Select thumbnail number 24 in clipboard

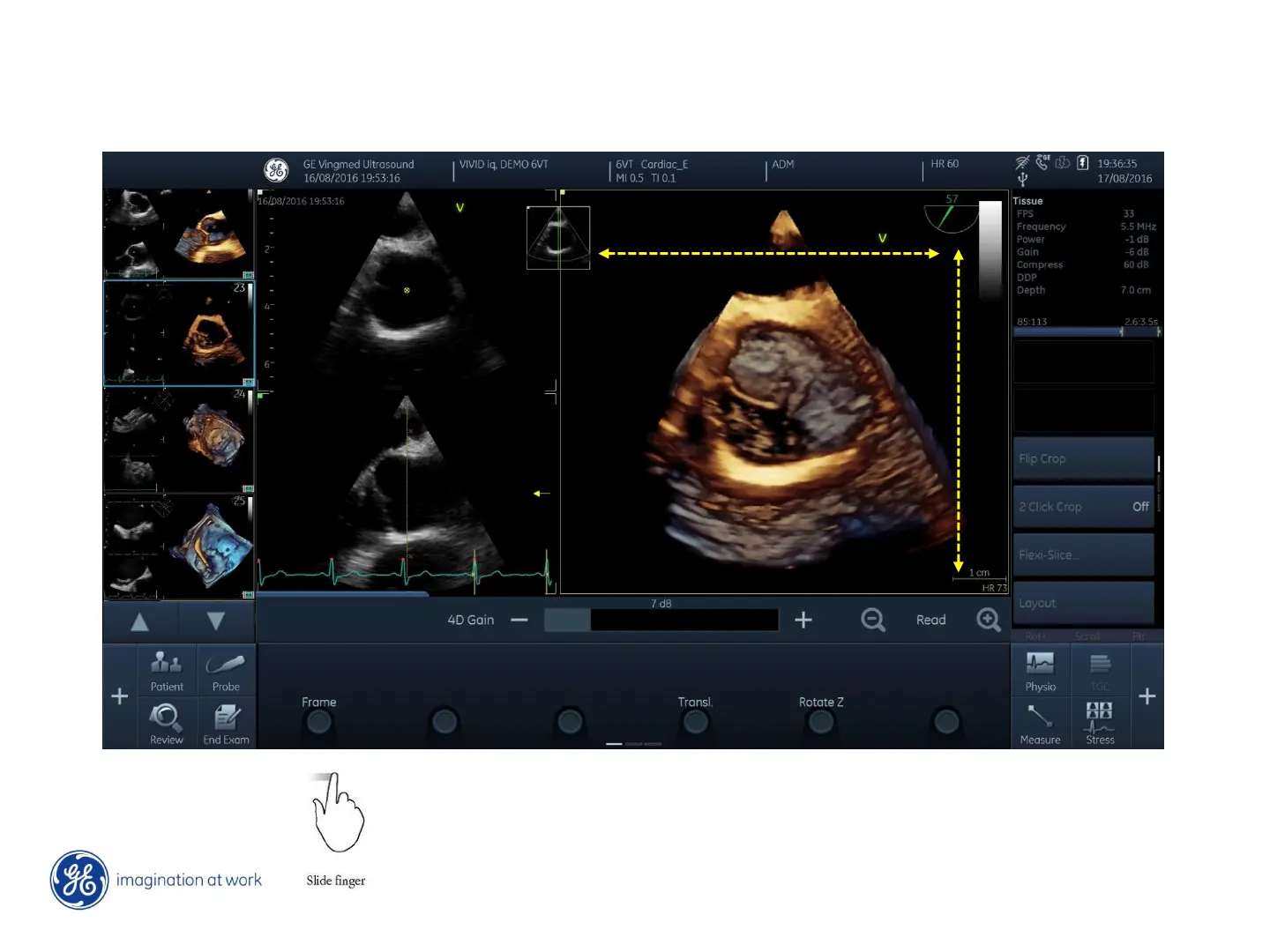(179, 440)
